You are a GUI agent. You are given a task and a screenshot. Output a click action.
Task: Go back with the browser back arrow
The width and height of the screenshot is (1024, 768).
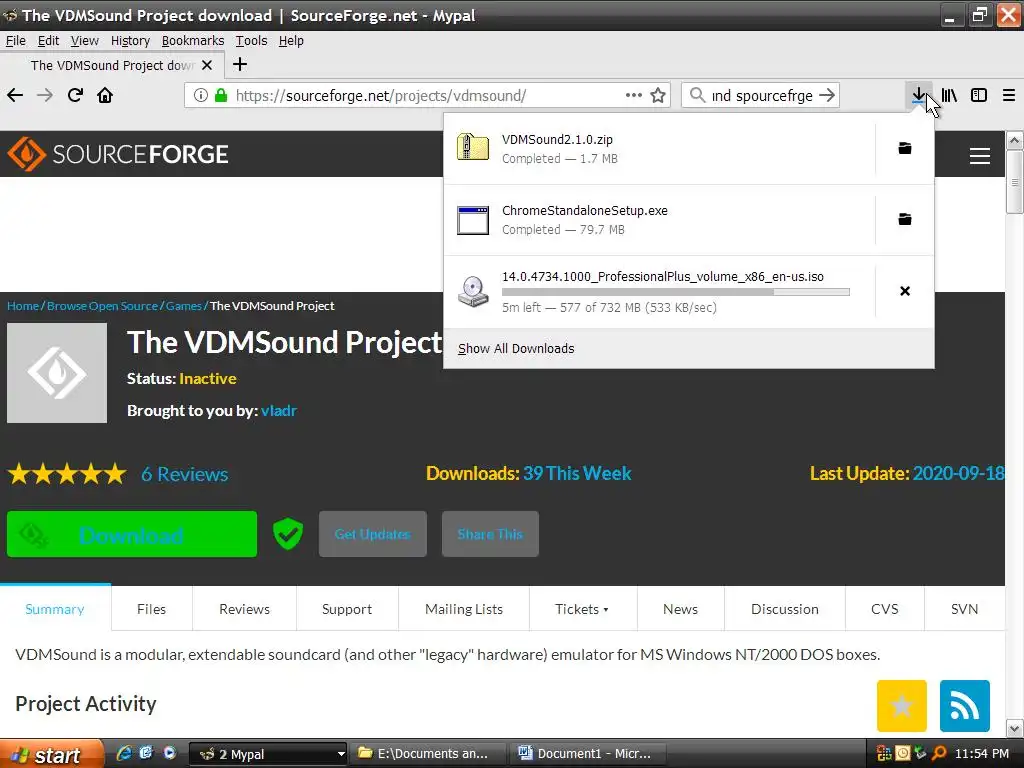tap(15, 95)
